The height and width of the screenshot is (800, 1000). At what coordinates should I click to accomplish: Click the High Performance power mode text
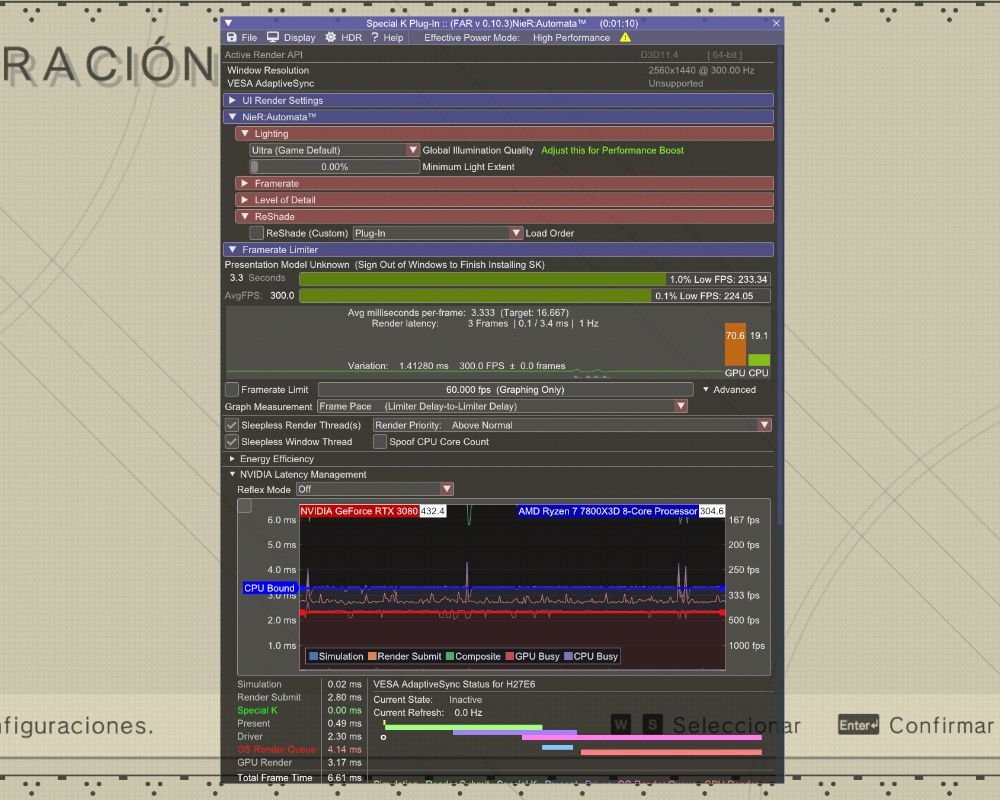click(x=571, y=38)
